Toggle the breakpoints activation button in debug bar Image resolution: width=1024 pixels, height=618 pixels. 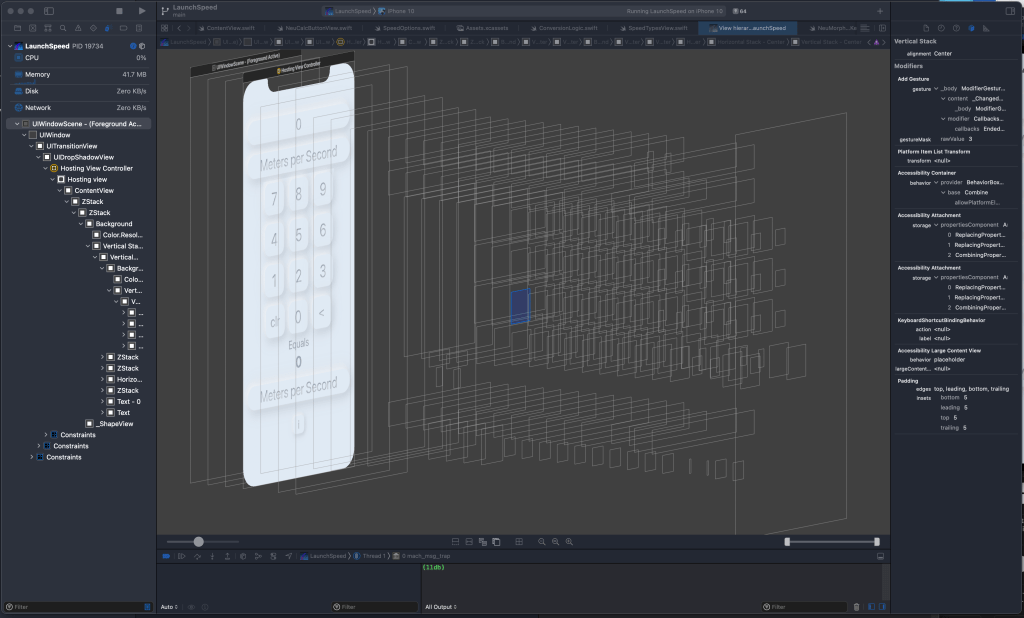tap(166, 556)
